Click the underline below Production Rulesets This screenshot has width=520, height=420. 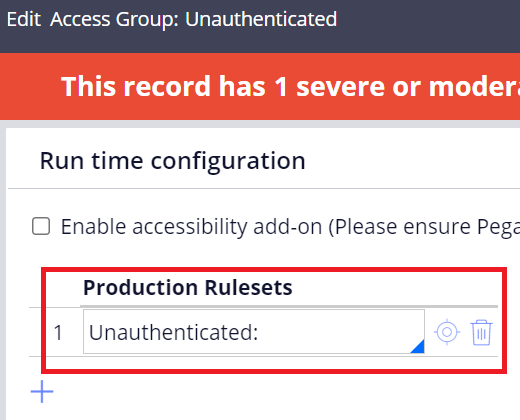coord(289,306)
